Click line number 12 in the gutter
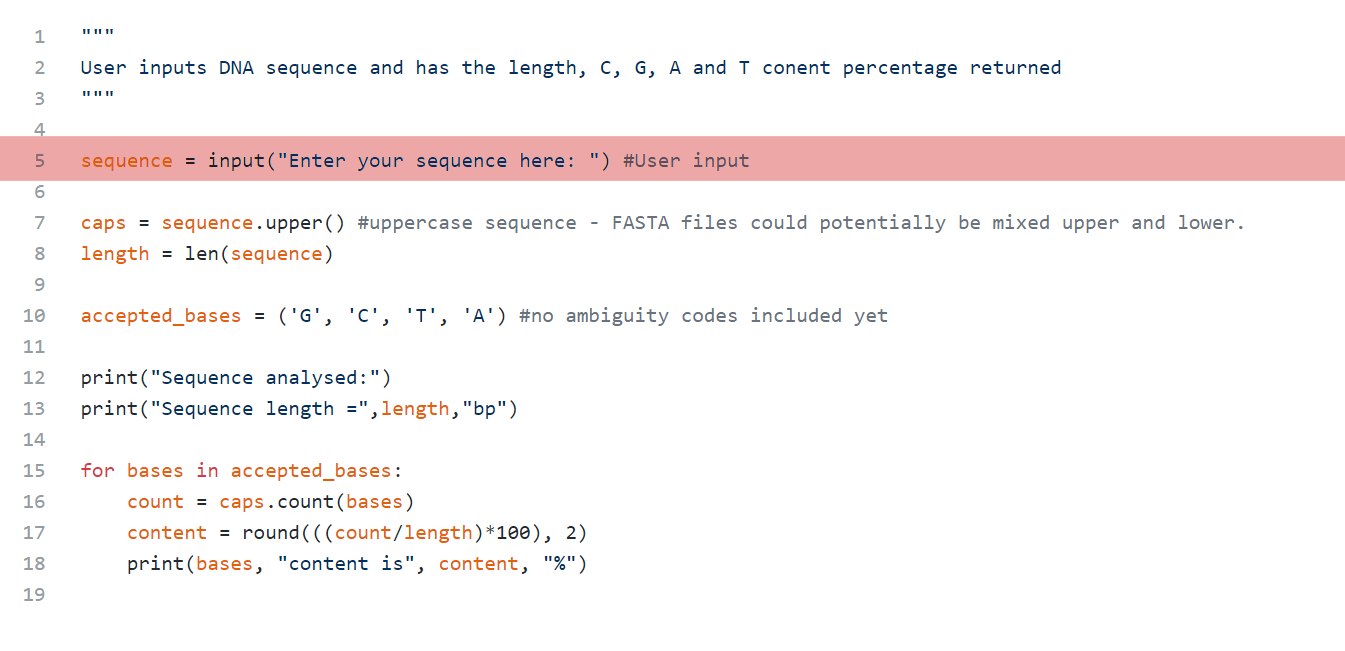 (33, 378)
